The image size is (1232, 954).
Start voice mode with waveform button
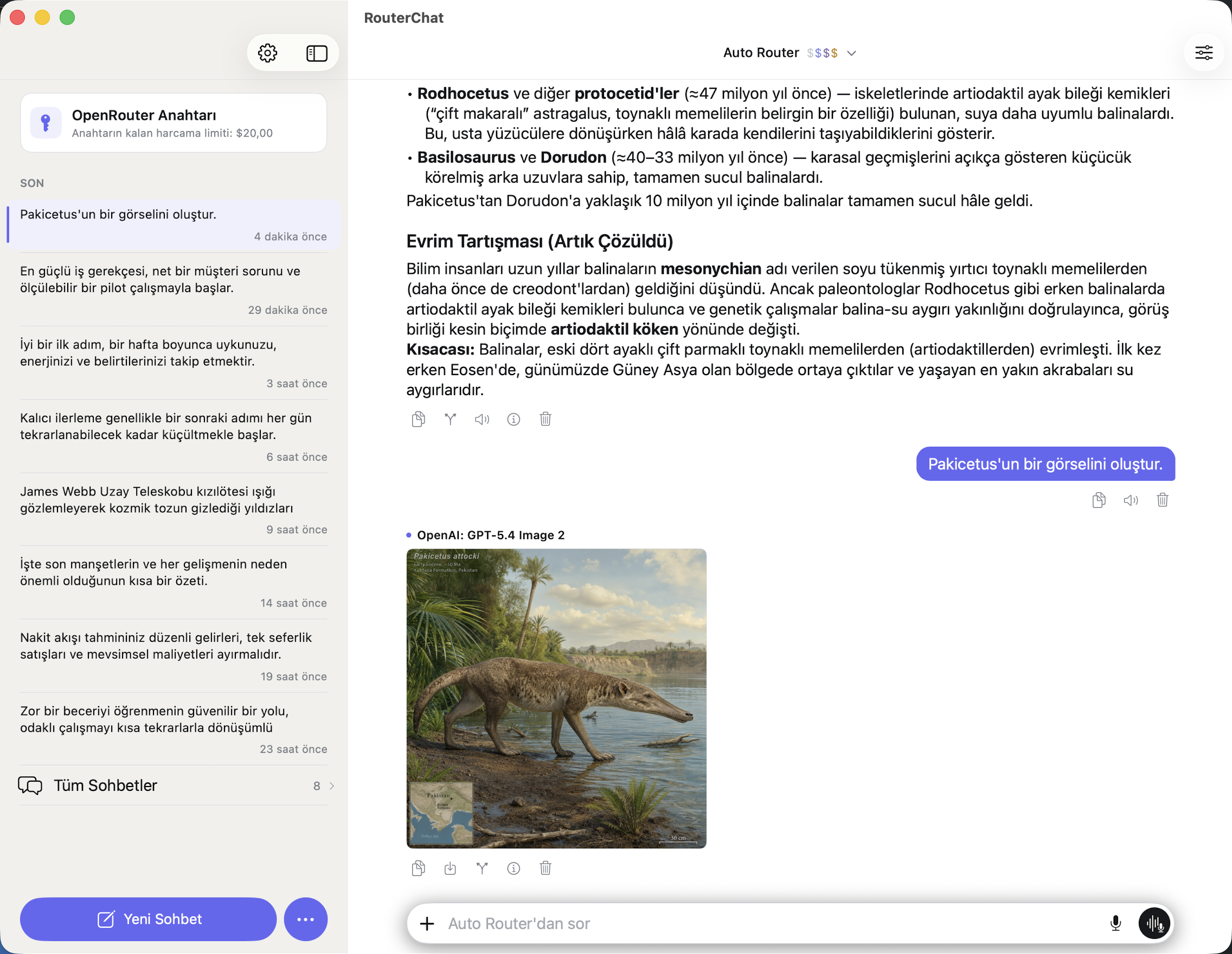1154,924
